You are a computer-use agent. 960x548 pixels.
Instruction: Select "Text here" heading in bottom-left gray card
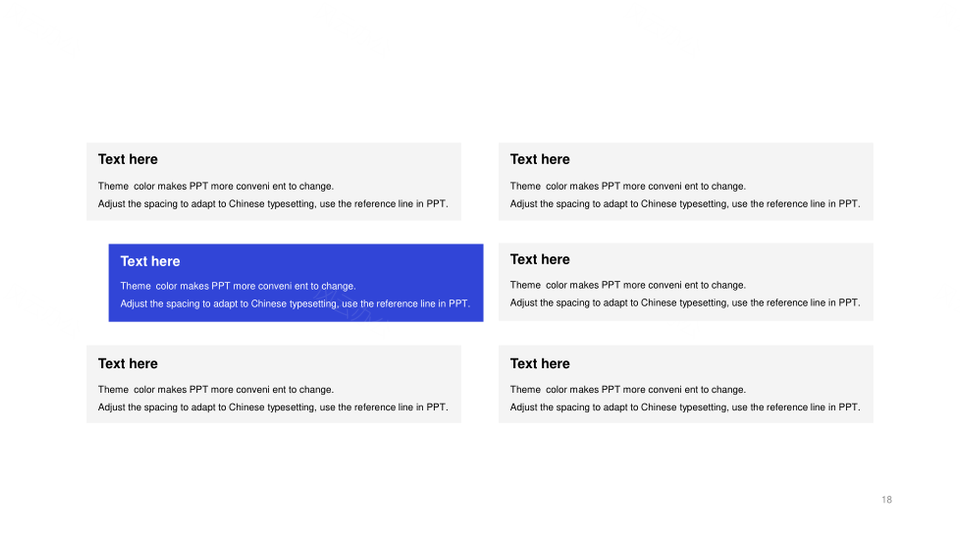click(128, 363)
